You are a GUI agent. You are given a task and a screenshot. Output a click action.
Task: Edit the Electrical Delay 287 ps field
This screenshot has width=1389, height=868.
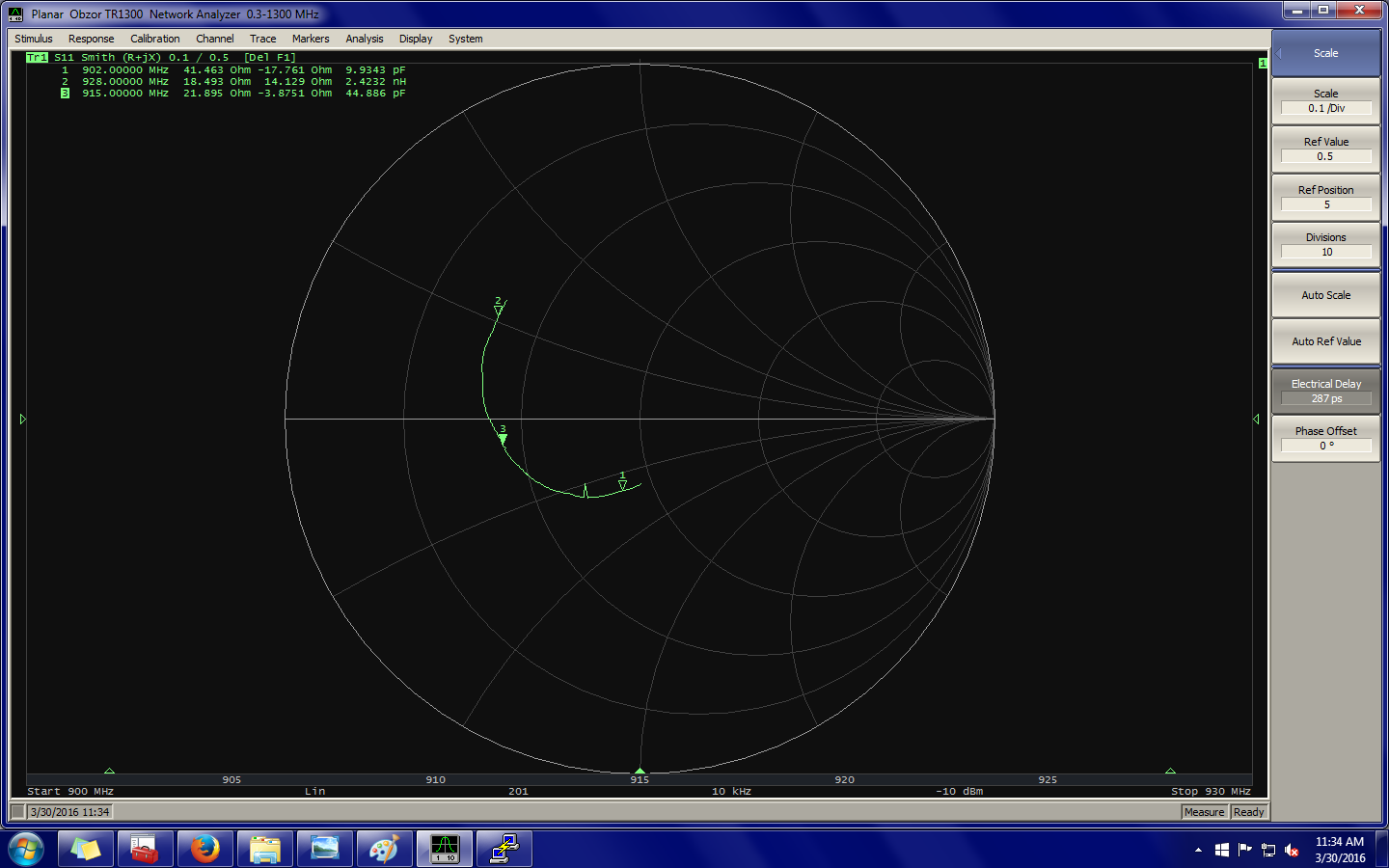(x=1326, y=398)
